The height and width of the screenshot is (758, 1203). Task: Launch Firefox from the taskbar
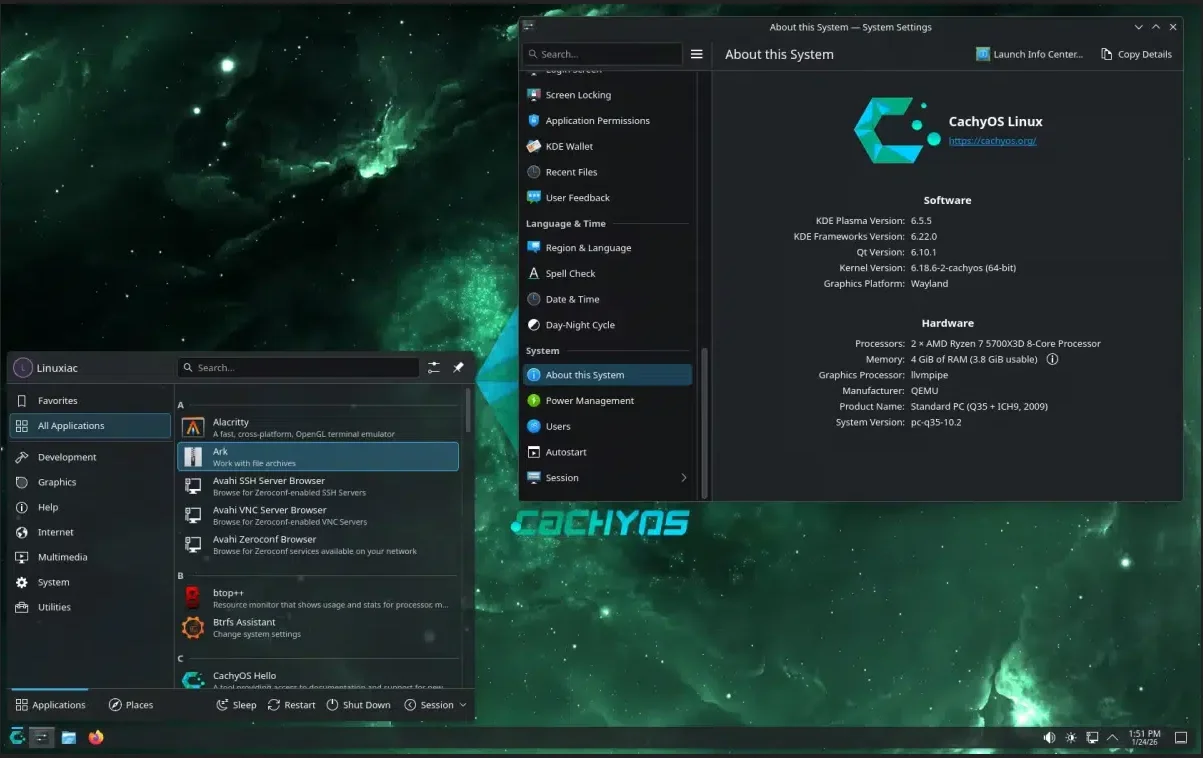(x=96, y=737)
